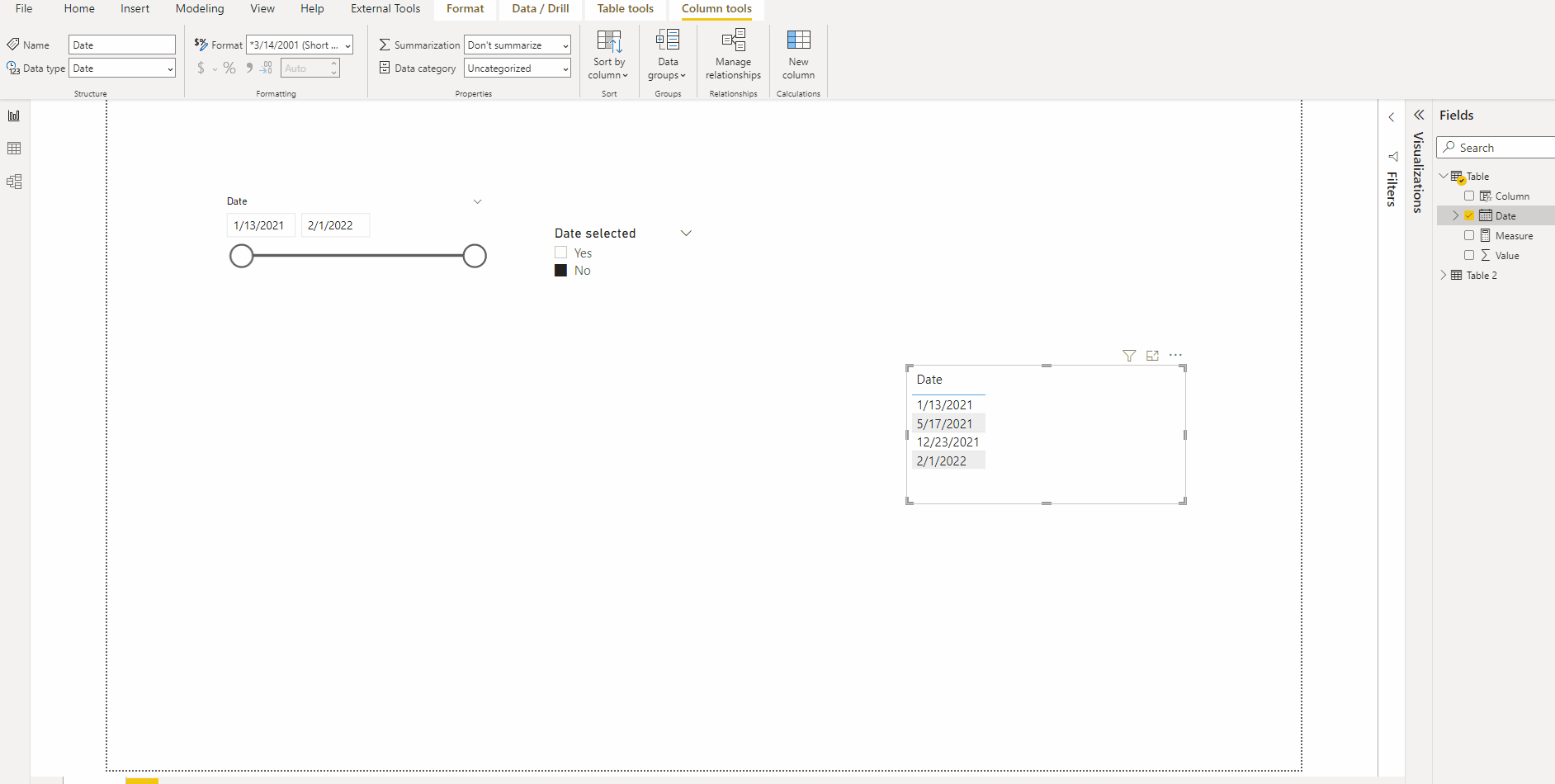Image resolution: width=1555 pixels, height=784 pixels.
Task: Click the Name input field
Action: pos(122,45)
